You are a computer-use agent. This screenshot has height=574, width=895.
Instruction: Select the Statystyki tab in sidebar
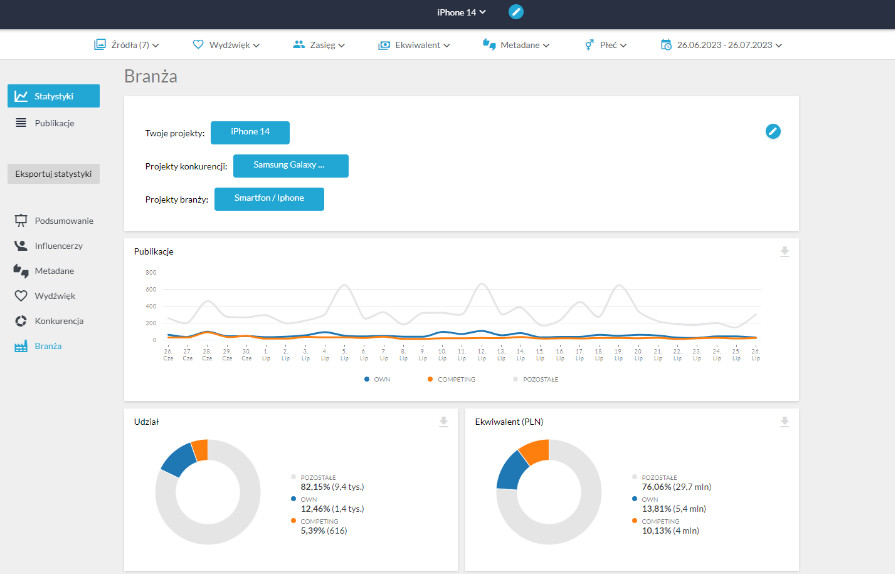(x=54, y=96)
